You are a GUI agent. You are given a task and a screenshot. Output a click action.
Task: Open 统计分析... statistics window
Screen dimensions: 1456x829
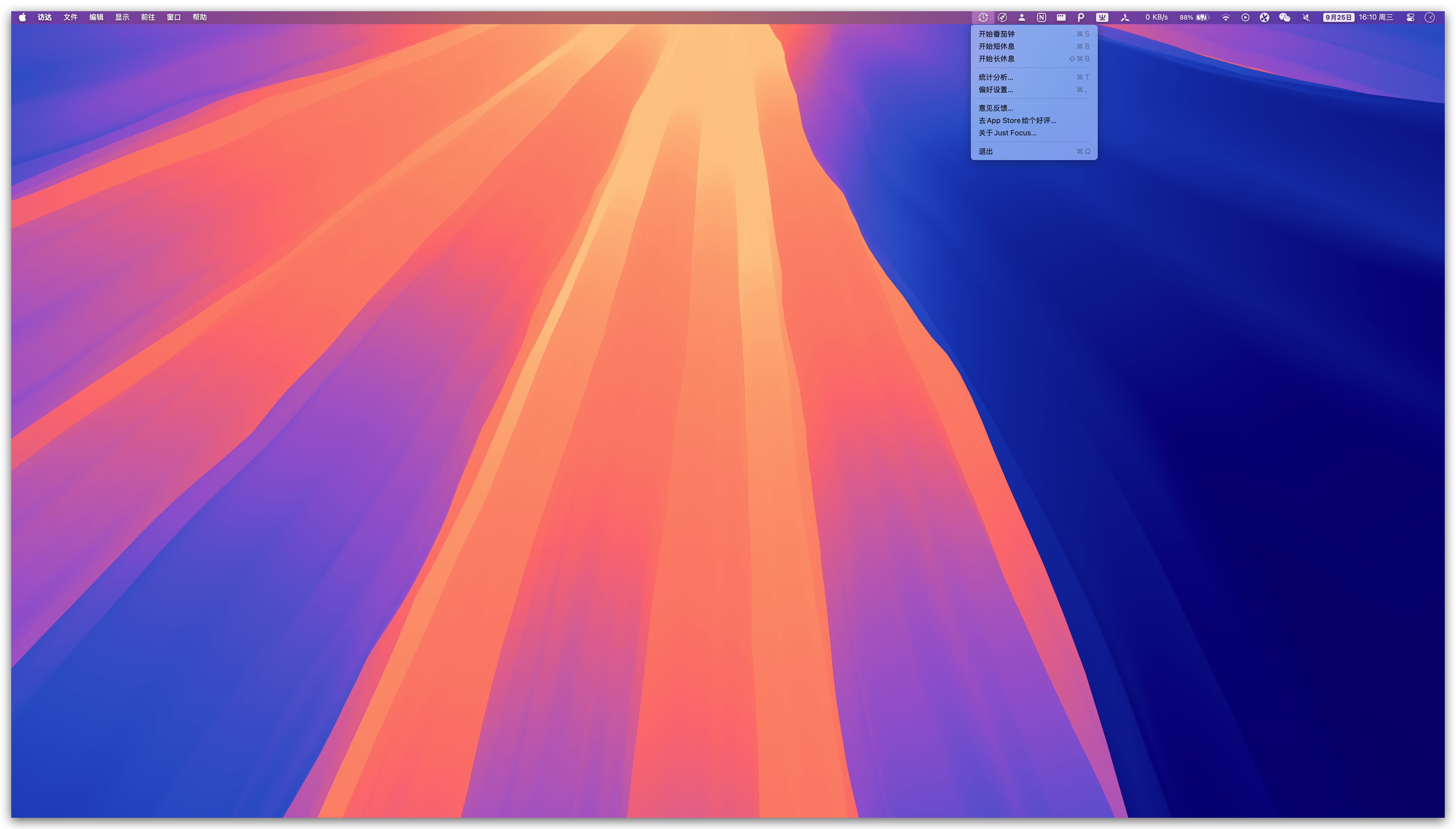(996, 78)
